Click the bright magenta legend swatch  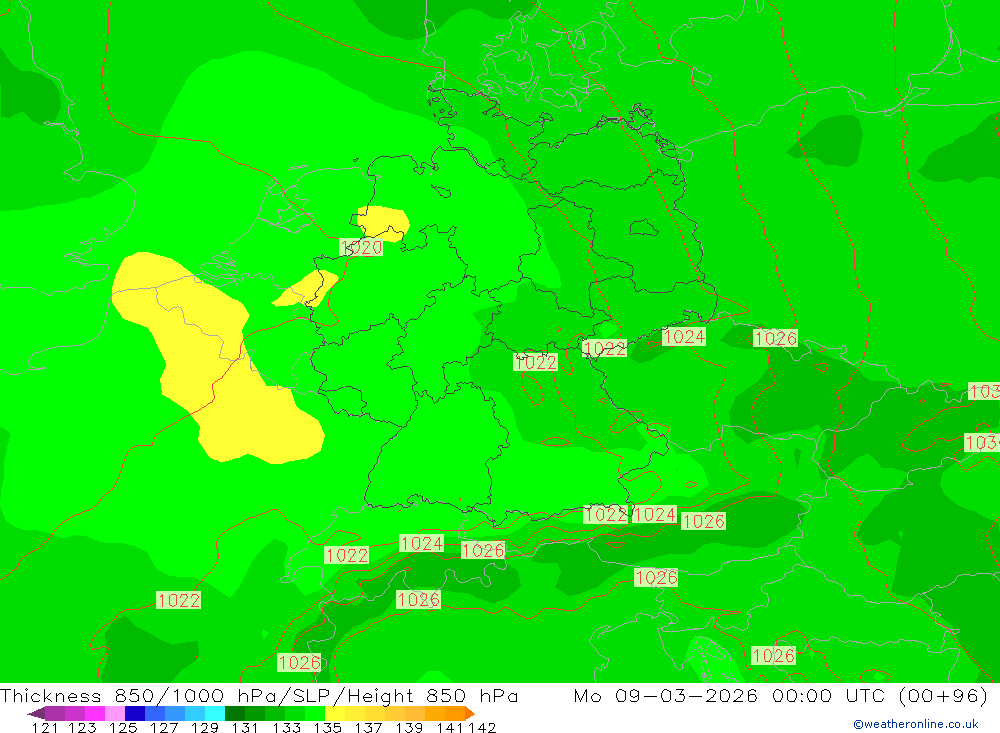coord(95,713)
